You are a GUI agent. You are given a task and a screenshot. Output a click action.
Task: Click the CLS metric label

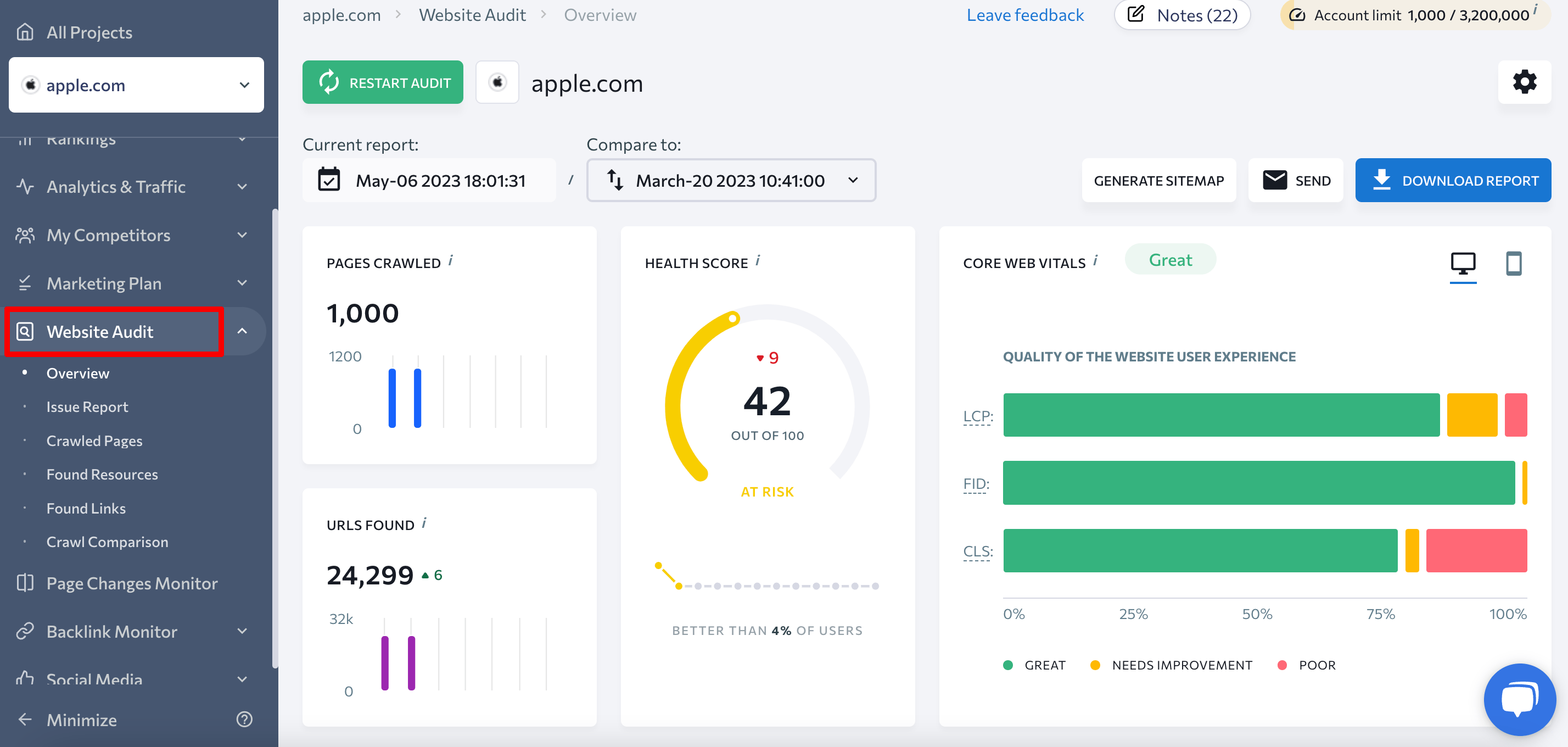pyautogui.click(x=978, y=551)
